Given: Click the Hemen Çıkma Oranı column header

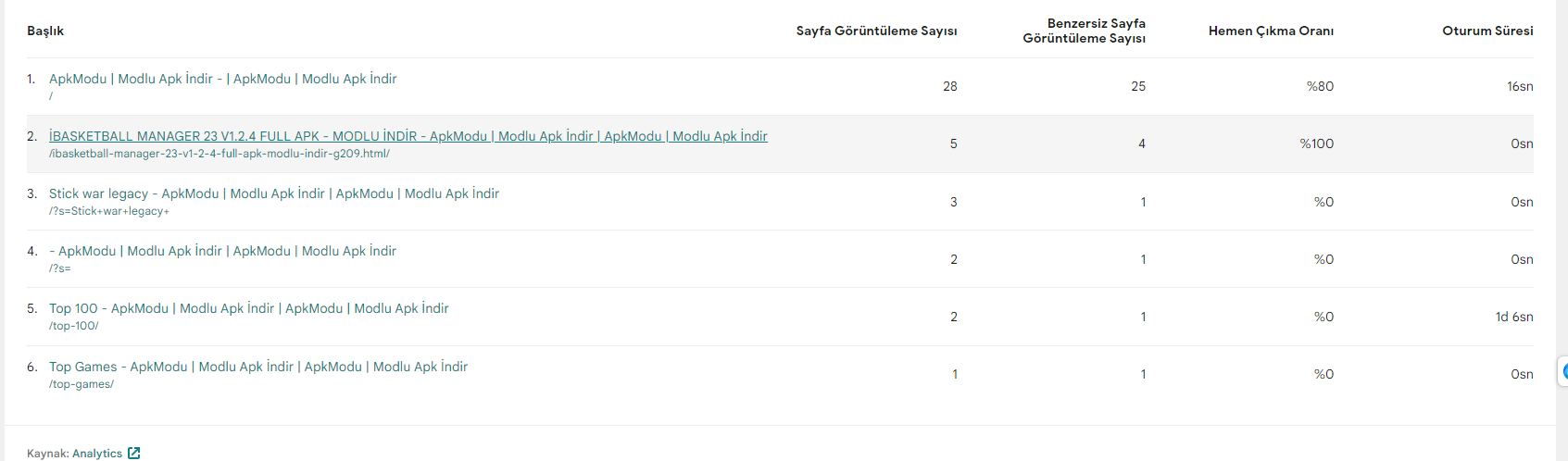Looking at the screenshot, I should tap(1271, 31).
